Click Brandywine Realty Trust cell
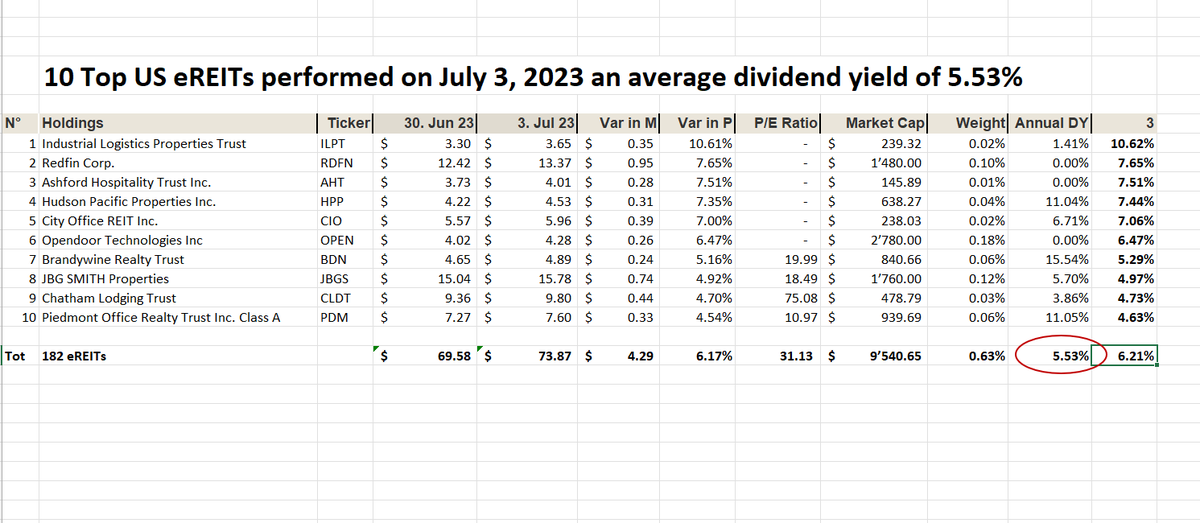This screenshot has height=523, width=1200. (x=177, y=260)
